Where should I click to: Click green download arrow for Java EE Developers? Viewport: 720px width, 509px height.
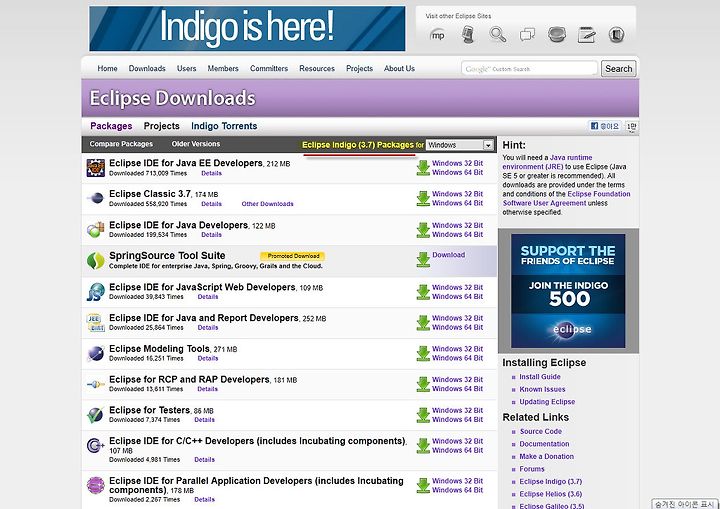[423, 168]
